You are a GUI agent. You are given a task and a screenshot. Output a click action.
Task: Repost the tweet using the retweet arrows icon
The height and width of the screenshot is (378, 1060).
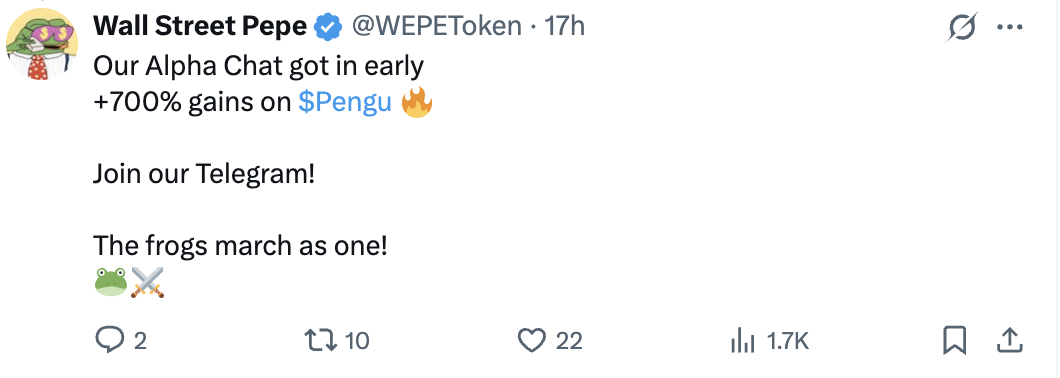pyautogui.click(x=323, y=340)
